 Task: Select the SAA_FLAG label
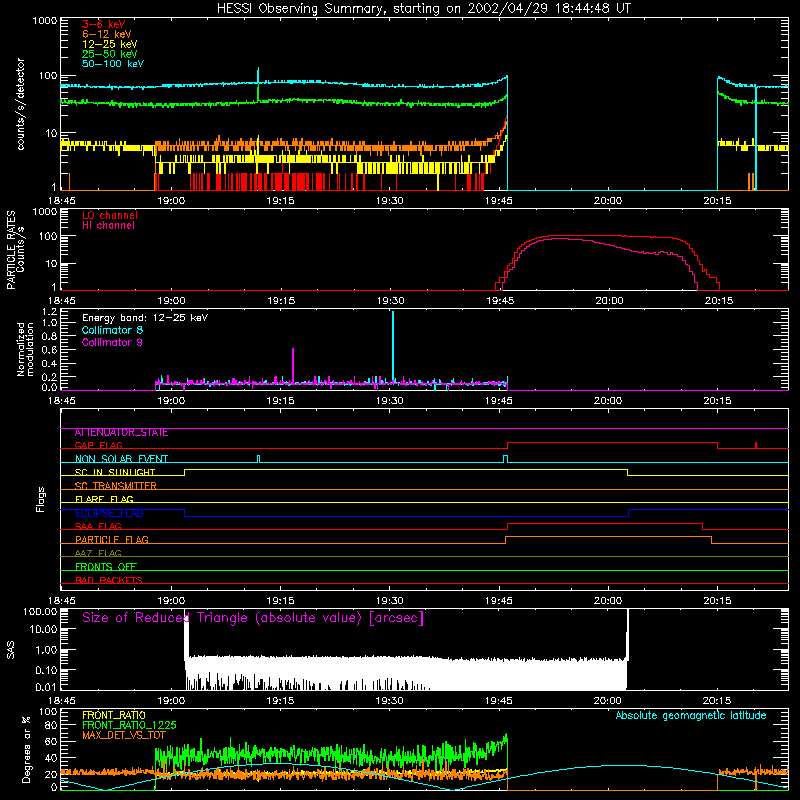tap(98, 527)
